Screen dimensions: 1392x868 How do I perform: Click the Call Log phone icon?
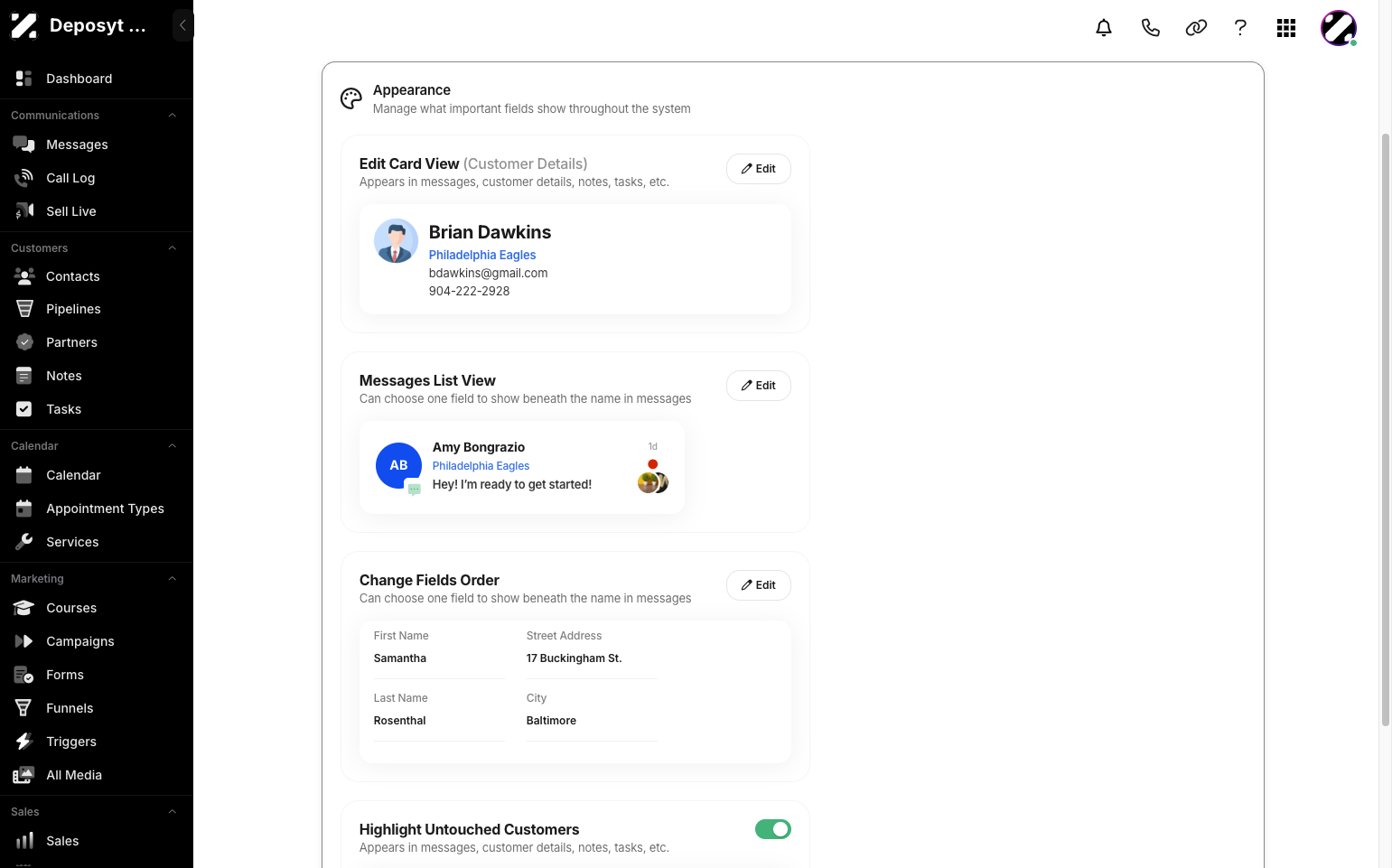pyautogui.click(x=24, y=178)
